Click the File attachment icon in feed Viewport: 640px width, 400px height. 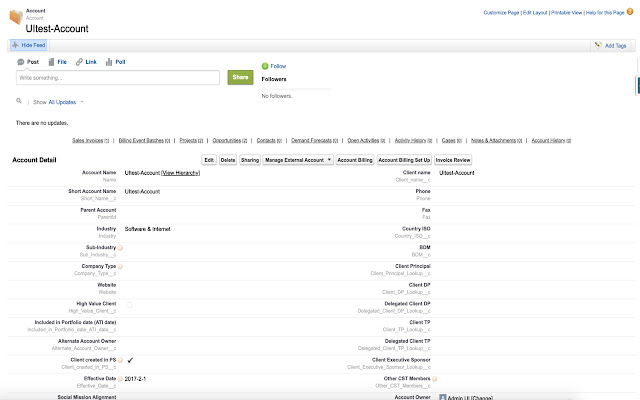pyautogui.click(x=51, y=62)
